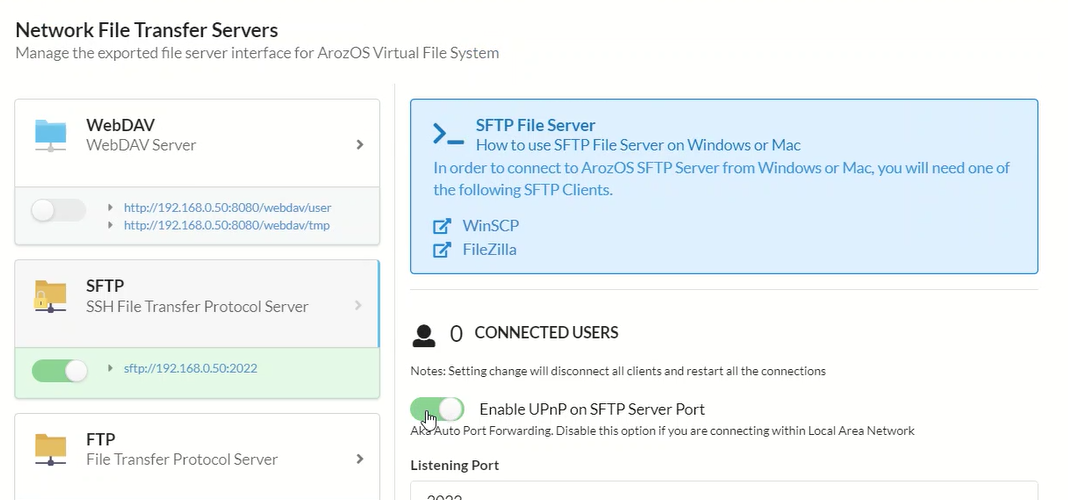
Task: Turn off the SFTP server toggle
Action: pyautogui.click(x=59, y=370)
